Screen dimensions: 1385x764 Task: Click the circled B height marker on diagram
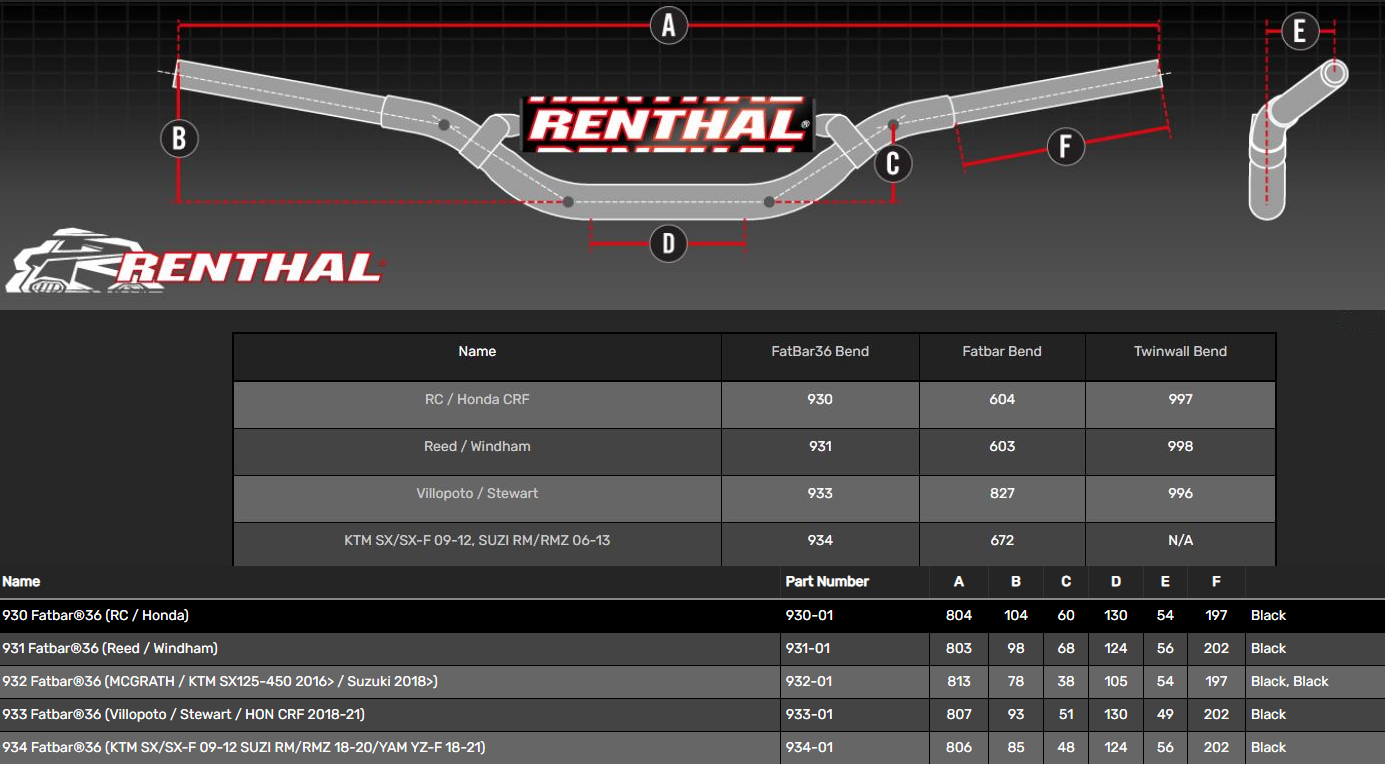point(179,138)
